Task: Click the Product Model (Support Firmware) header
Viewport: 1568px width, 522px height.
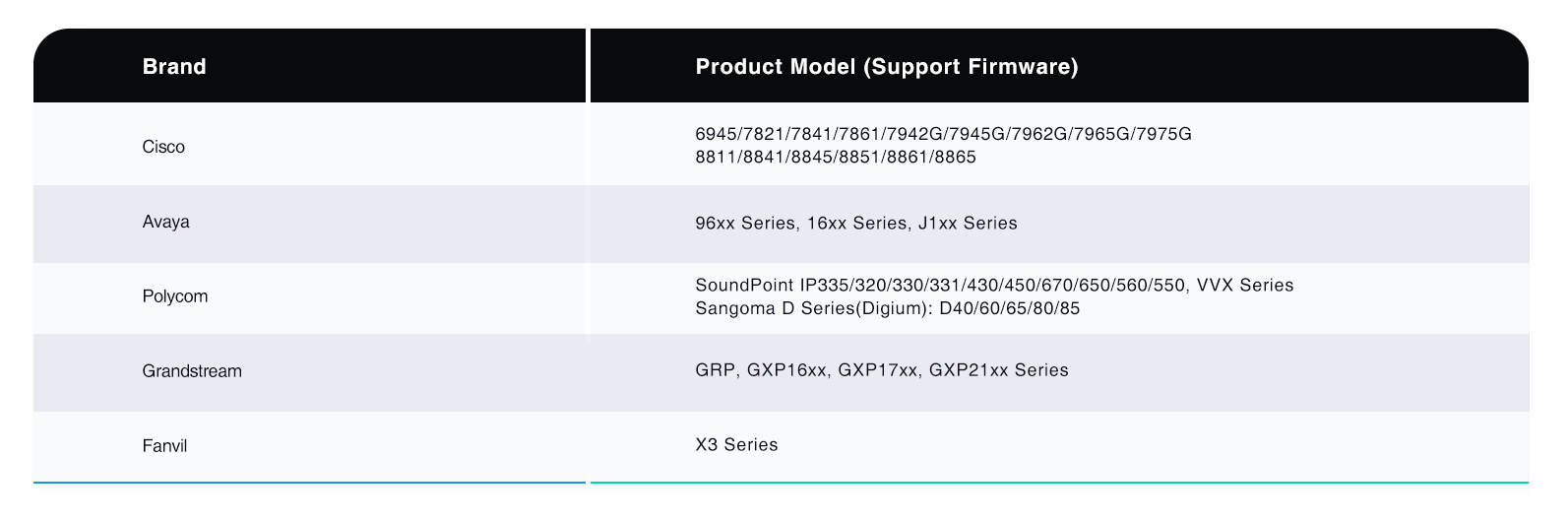Action: click(886, 67)
